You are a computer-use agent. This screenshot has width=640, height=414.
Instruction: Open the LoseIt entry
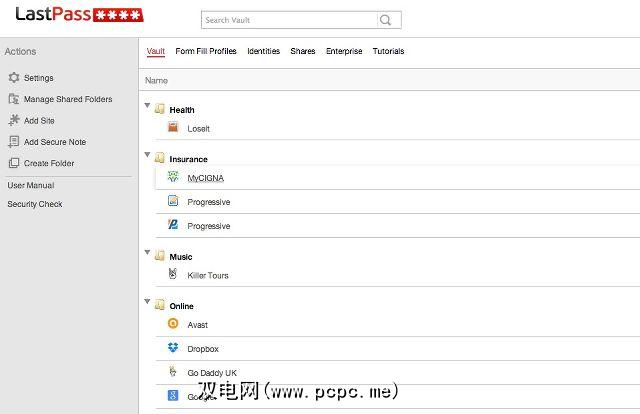pyautogui.click(x=198, y=129)
